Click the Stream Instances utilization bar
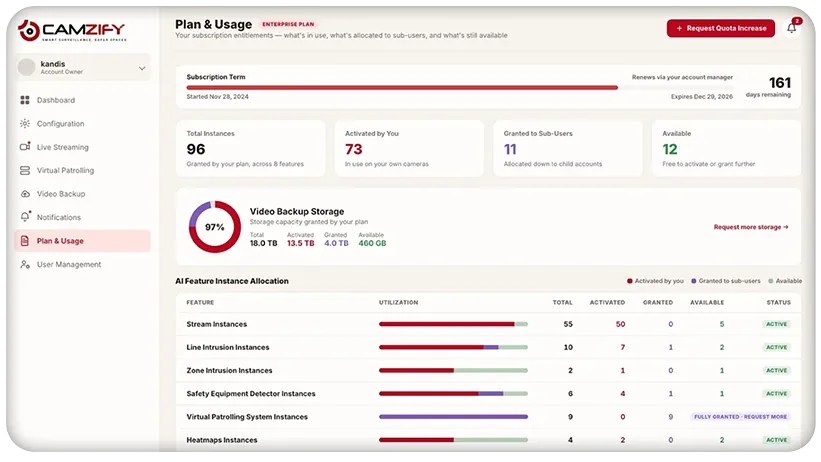 [x=453, y=324]
